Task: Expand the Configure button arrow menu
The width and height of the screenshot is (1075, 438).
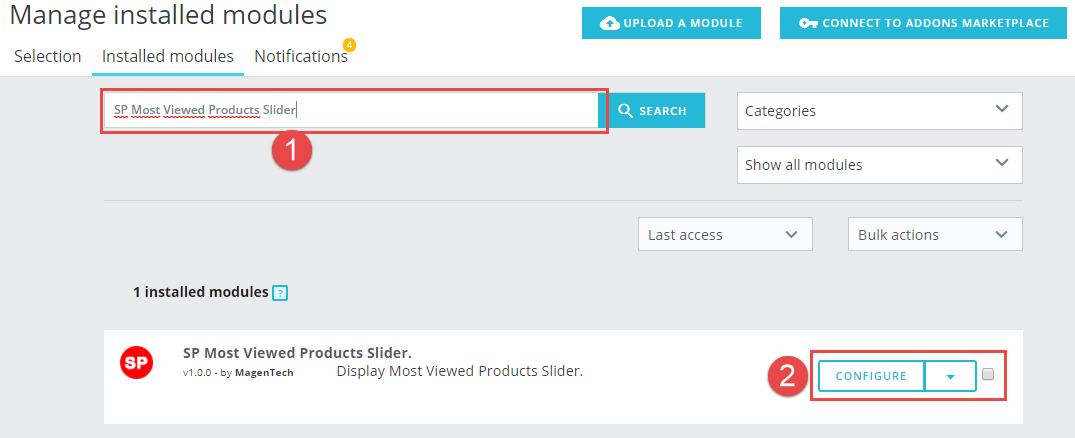Action: click(950, 376)
